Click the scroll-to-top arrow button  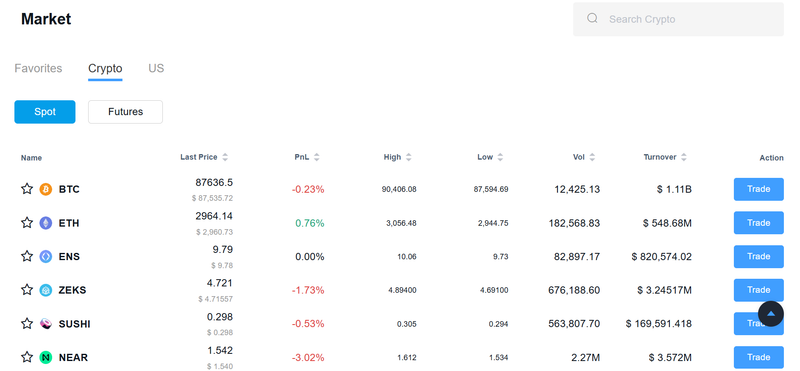(x=771, y=313)
